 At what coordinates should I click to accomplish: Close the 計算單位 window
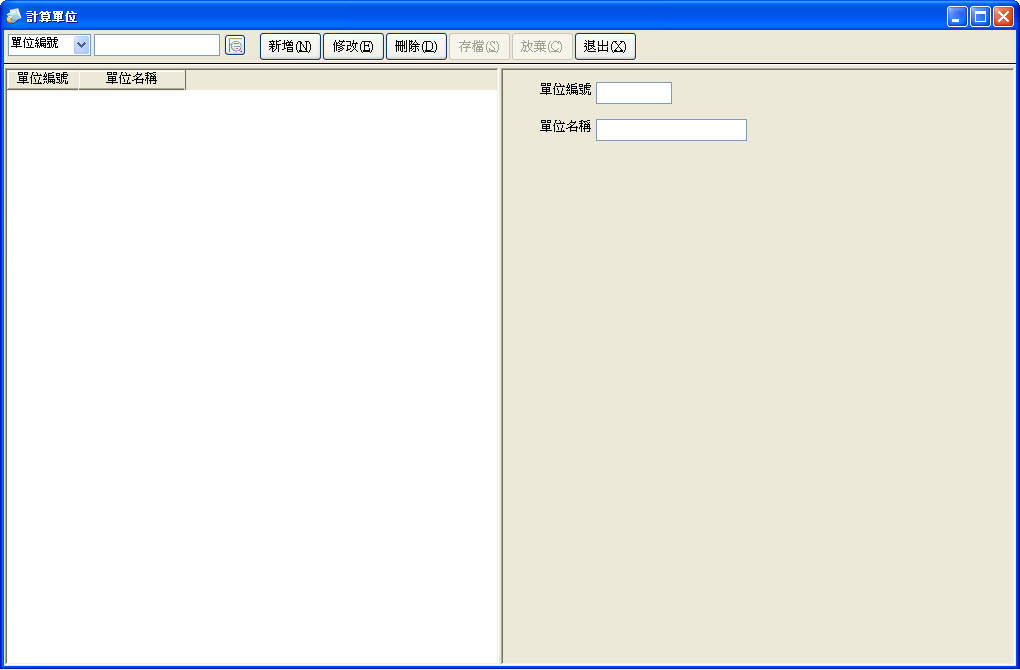point(1003,16)
